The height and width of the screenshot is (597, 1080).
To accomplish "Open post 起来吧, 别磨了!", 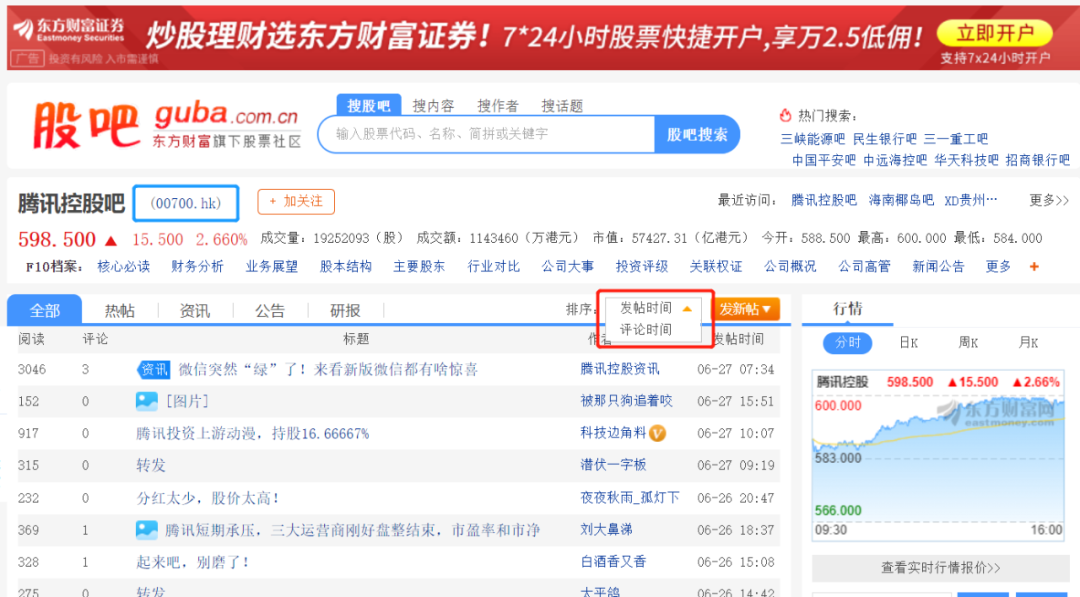I will 193,563.
